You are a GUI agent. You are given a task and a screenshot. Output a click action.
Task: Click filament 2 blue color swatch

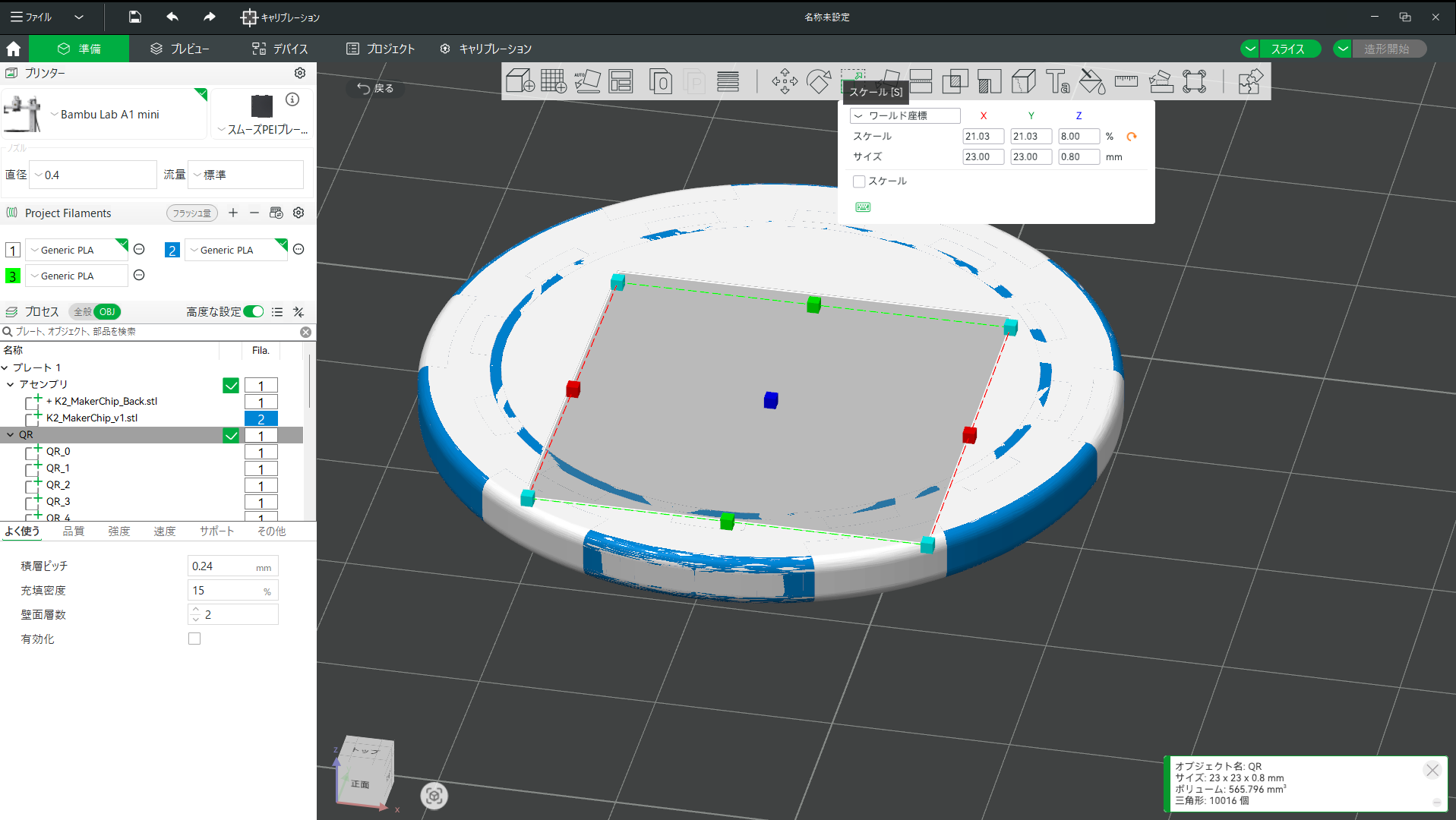(172, 250)
